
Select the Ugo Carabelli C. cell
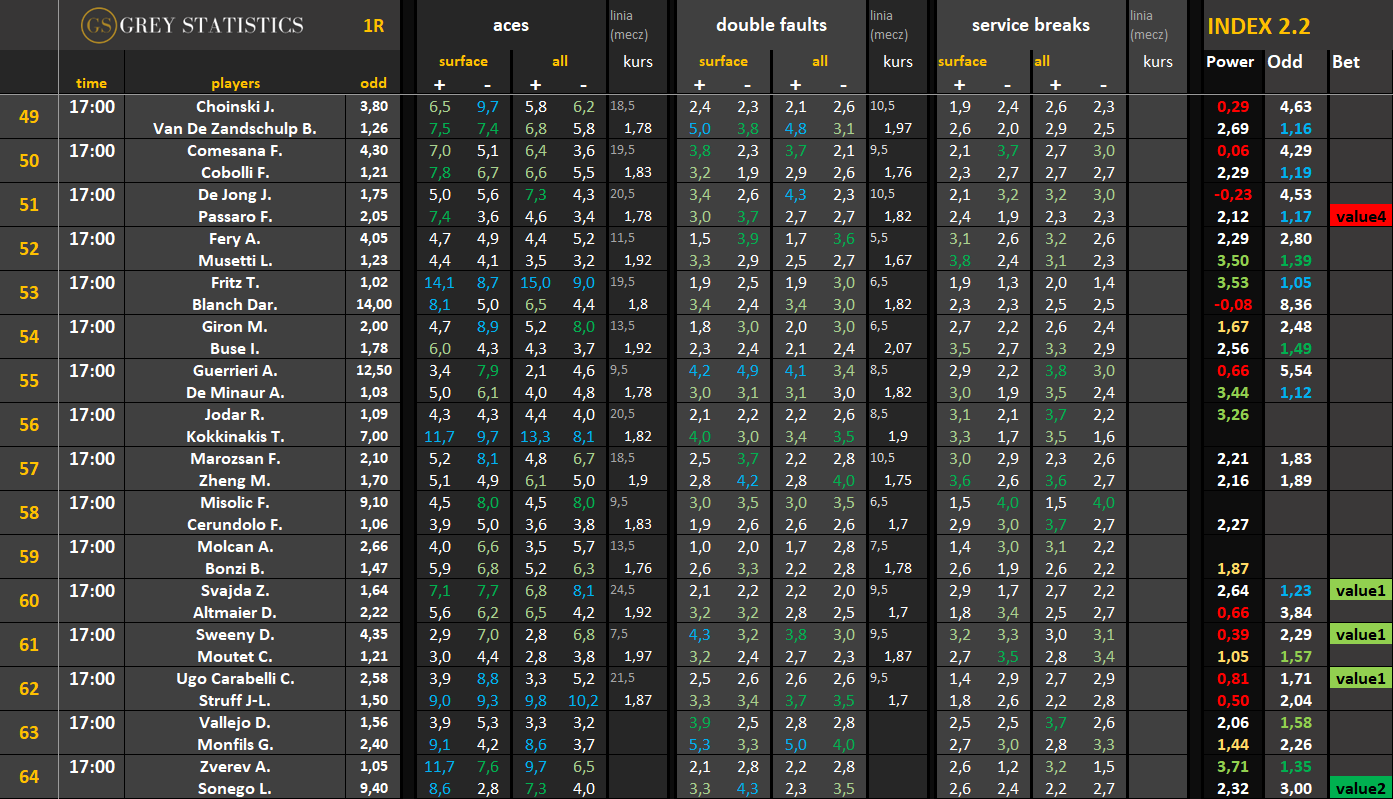(x=235, y=678)
